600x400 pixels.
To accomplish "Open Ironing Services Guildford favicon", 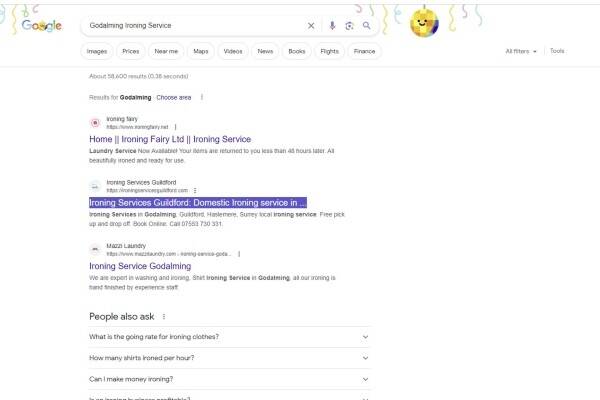I will click(95, 186).
